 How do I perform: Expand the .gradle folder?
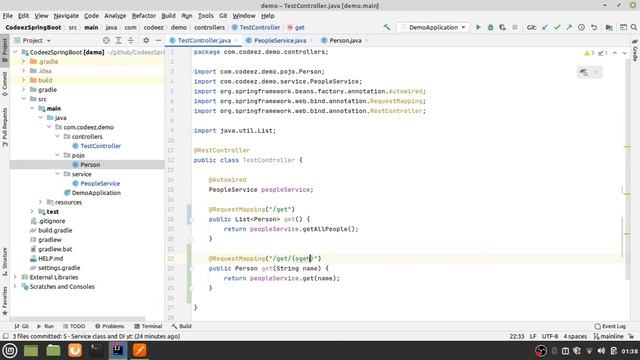pos(24,61)
